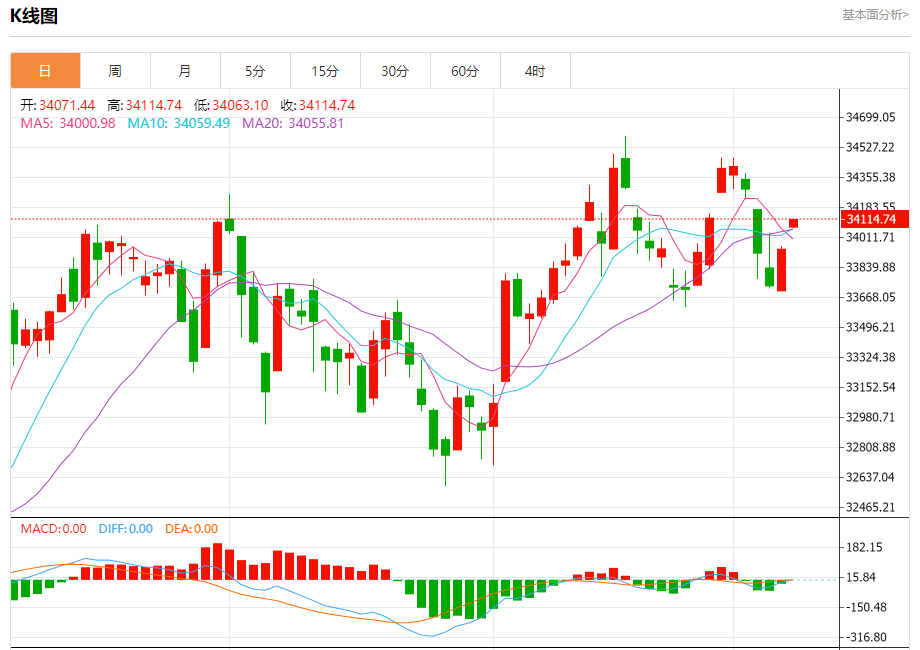This screenshot has width=920, height=650.
Task: Click the 15.84 MACD axis label
Action: coord(861,577)
